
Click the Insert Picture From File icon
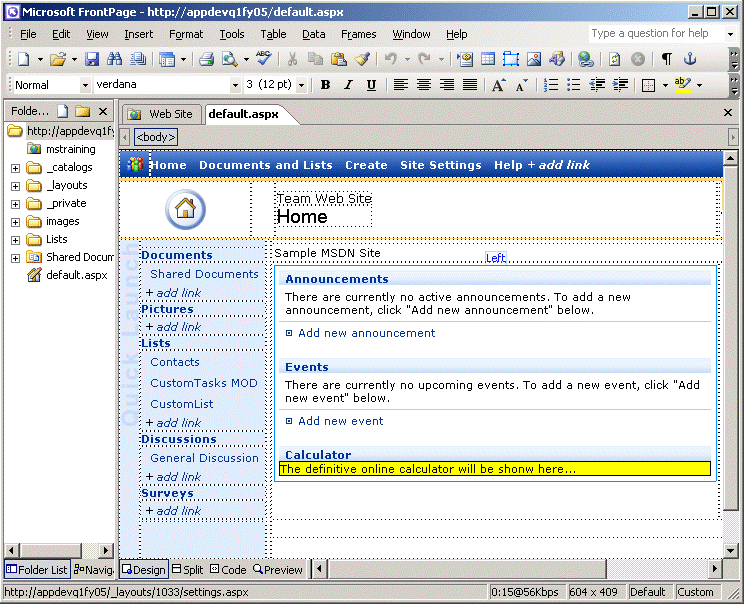click(534, 59)
